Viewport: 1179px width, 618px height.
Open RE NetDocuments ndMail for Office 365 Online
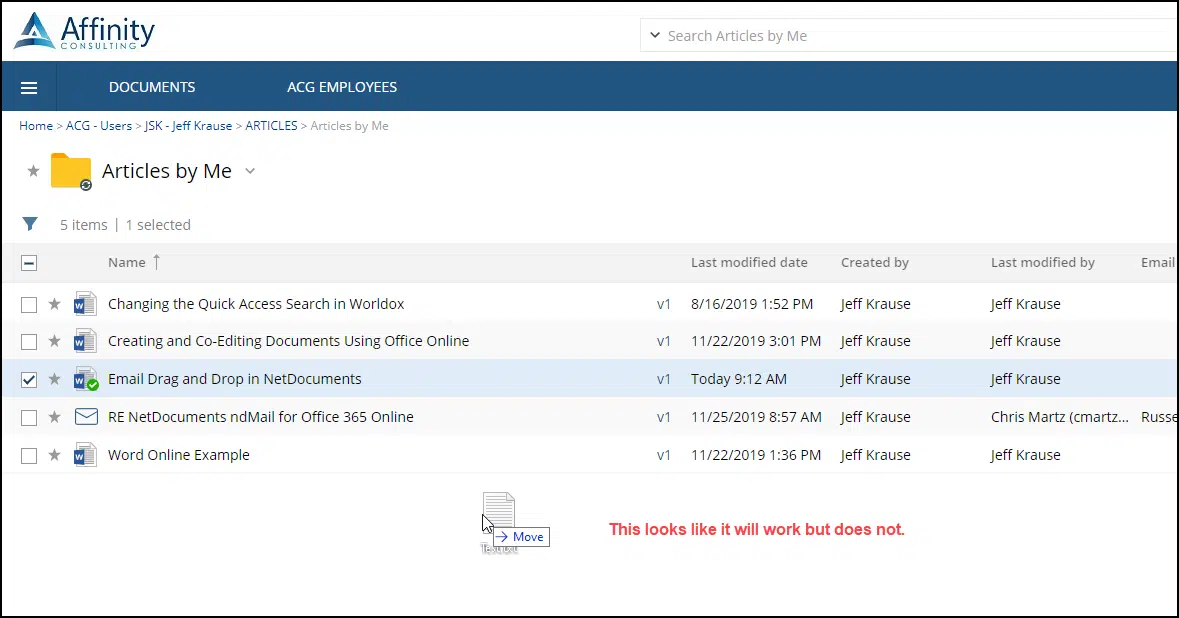[x=260, y=417]
